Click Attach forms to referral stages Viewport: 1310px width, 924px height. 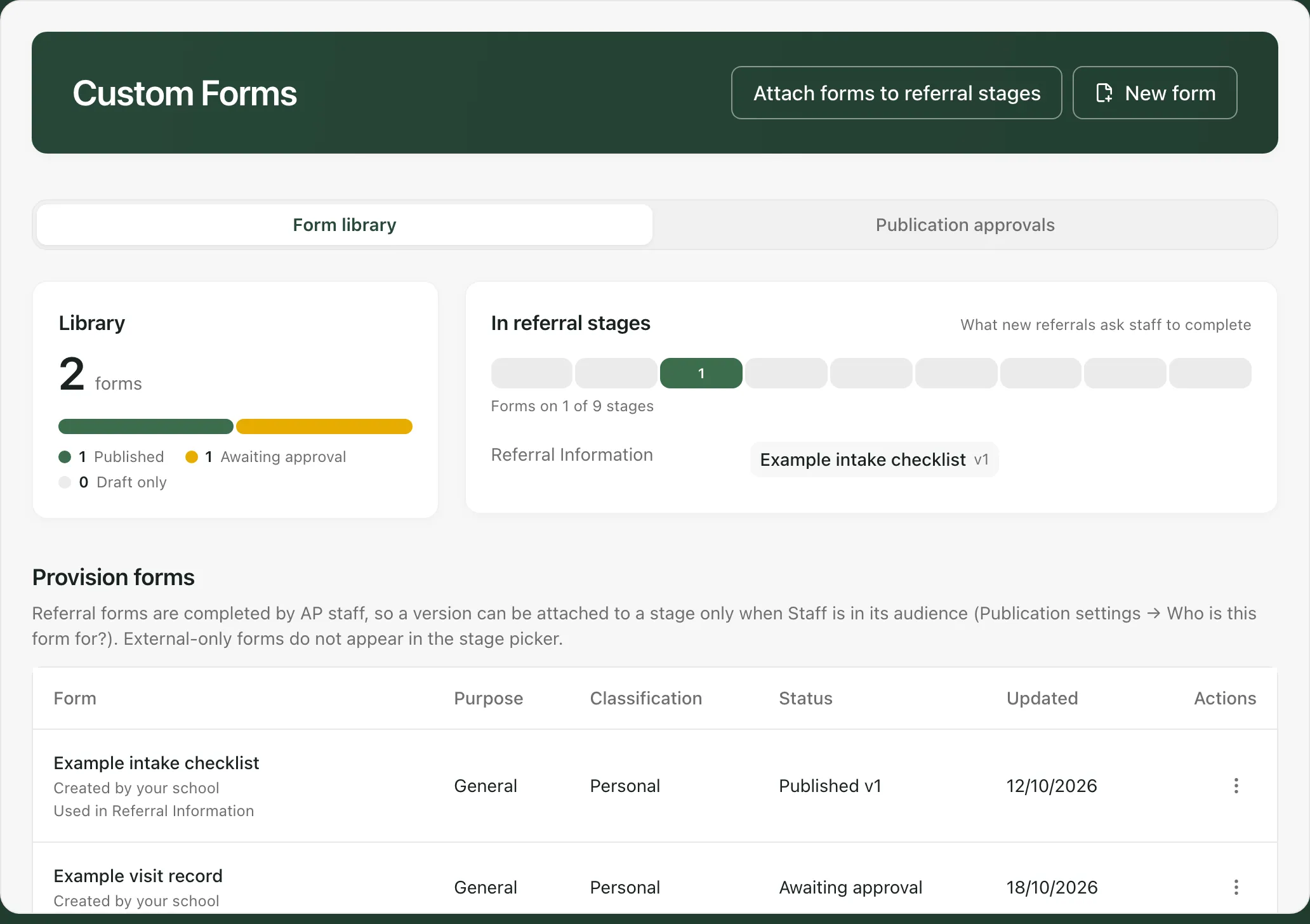(x=896, y=93)
